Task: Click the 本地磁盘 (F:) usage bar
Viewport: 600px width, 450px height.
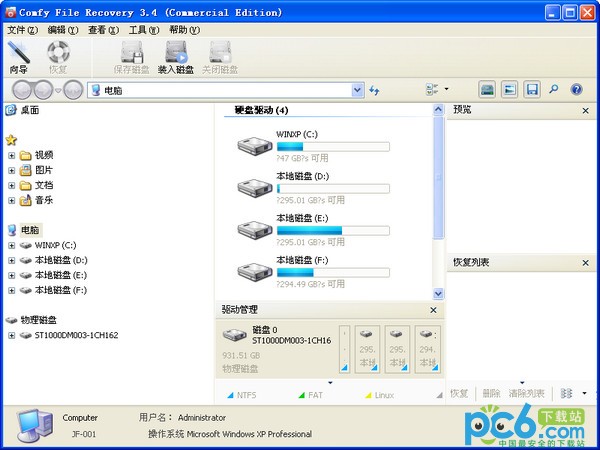Action: 333,272
